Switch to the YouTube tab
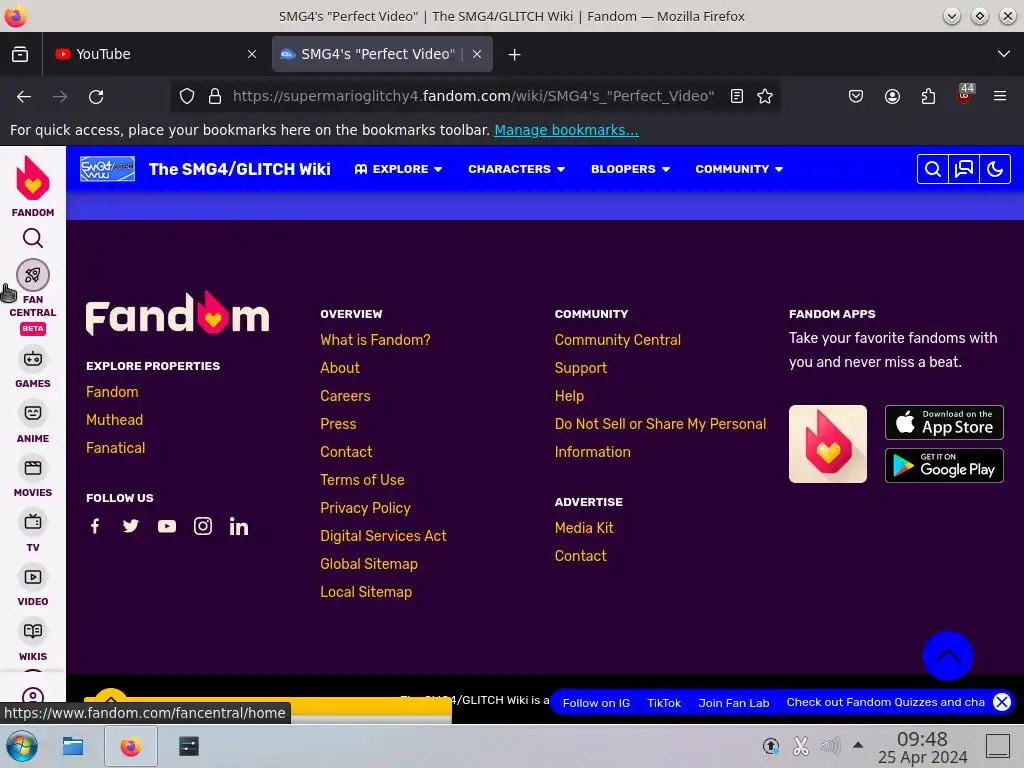This screenshot has height=768, width=1024. pos(157,54)
